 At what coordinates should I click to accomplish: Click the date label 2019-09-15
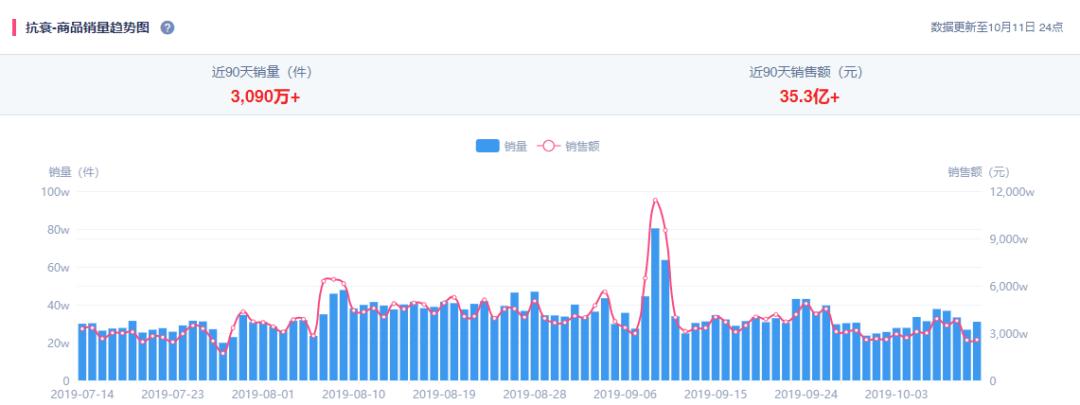[x=715, y=394]
